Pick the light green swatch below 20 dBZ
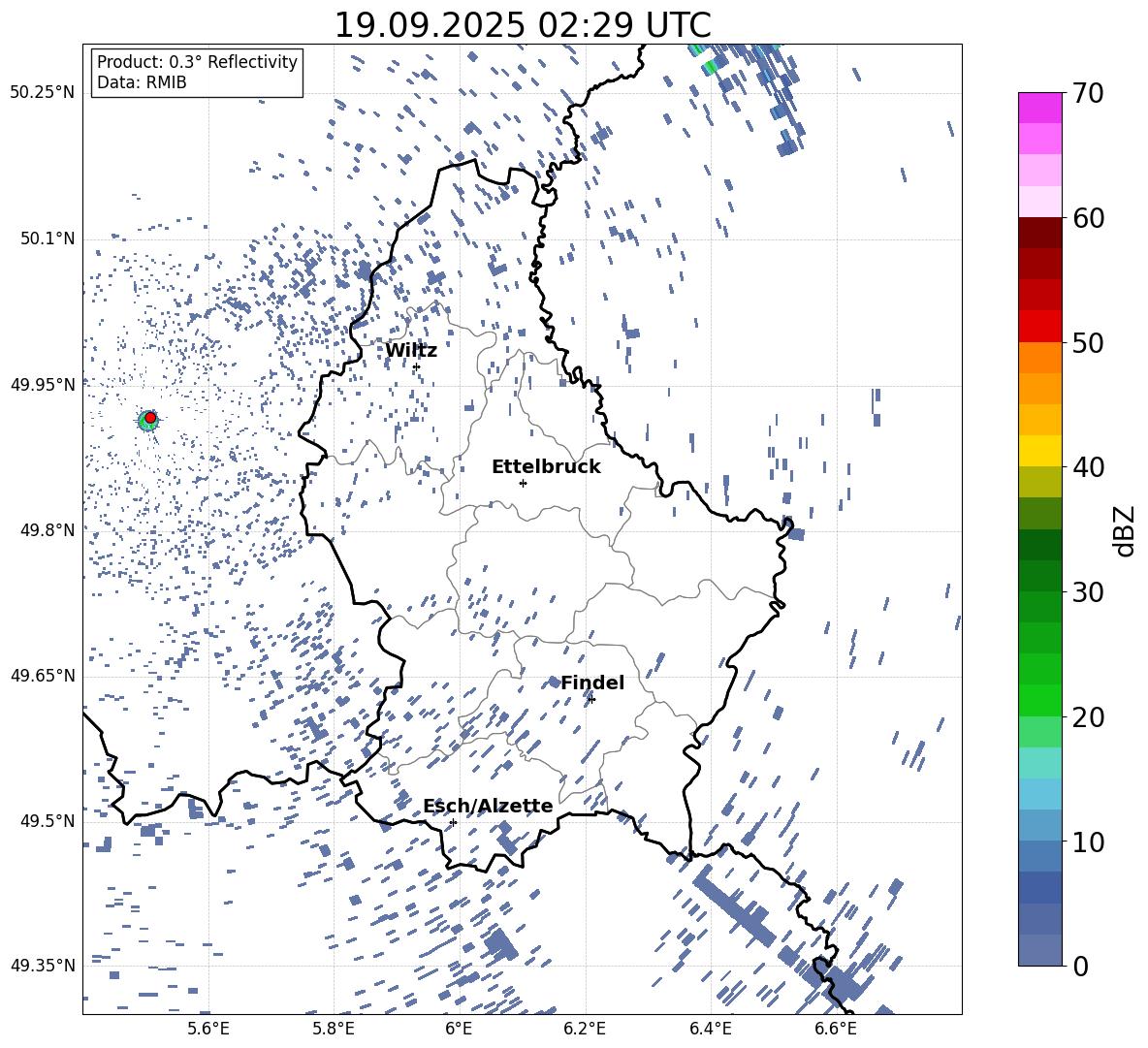1148x1048 pixels. pyautogui.click(x=1040, y=732)
